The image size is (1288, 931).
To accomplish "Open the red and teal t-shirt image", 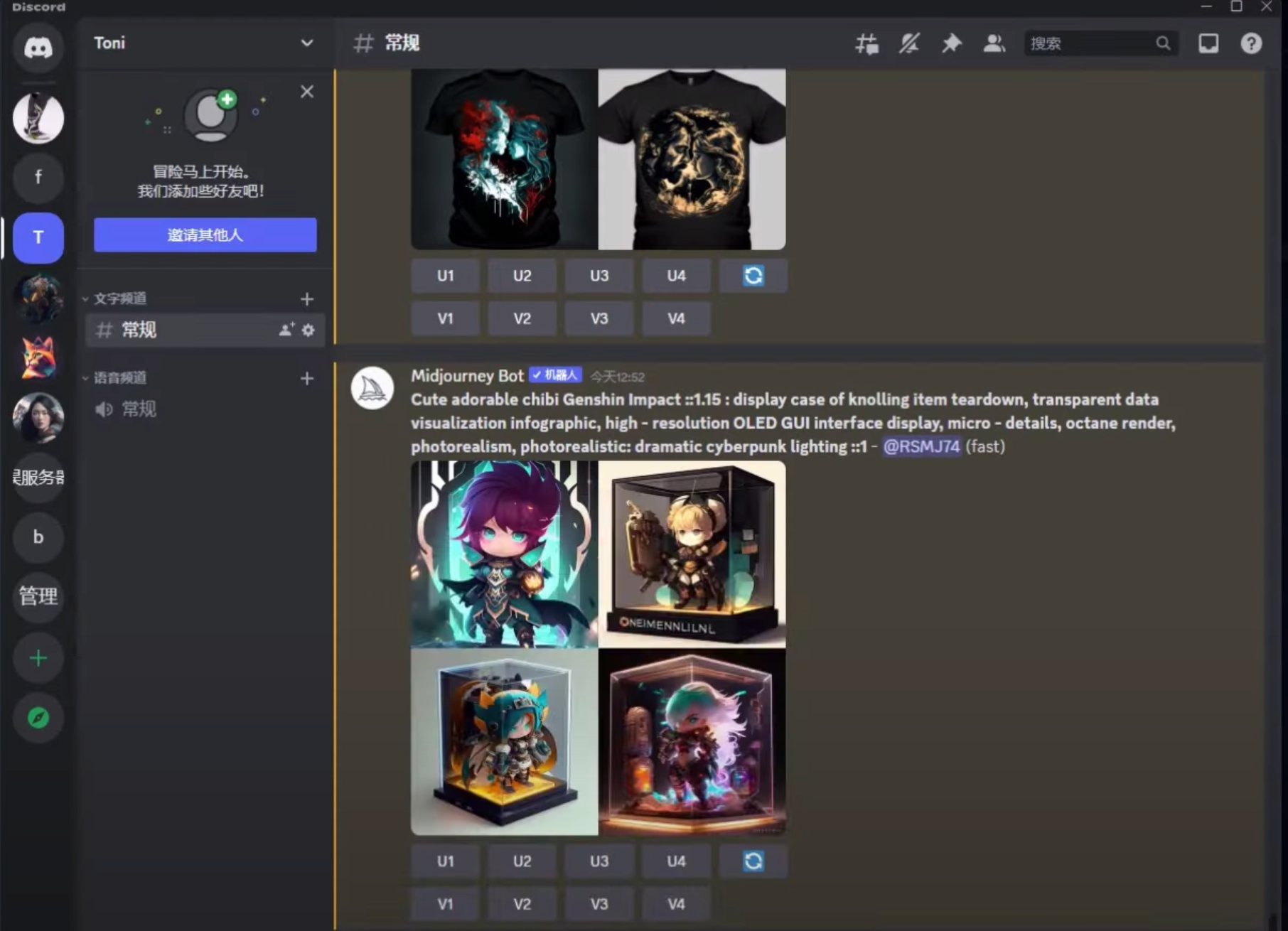I will tap(504, 159).
